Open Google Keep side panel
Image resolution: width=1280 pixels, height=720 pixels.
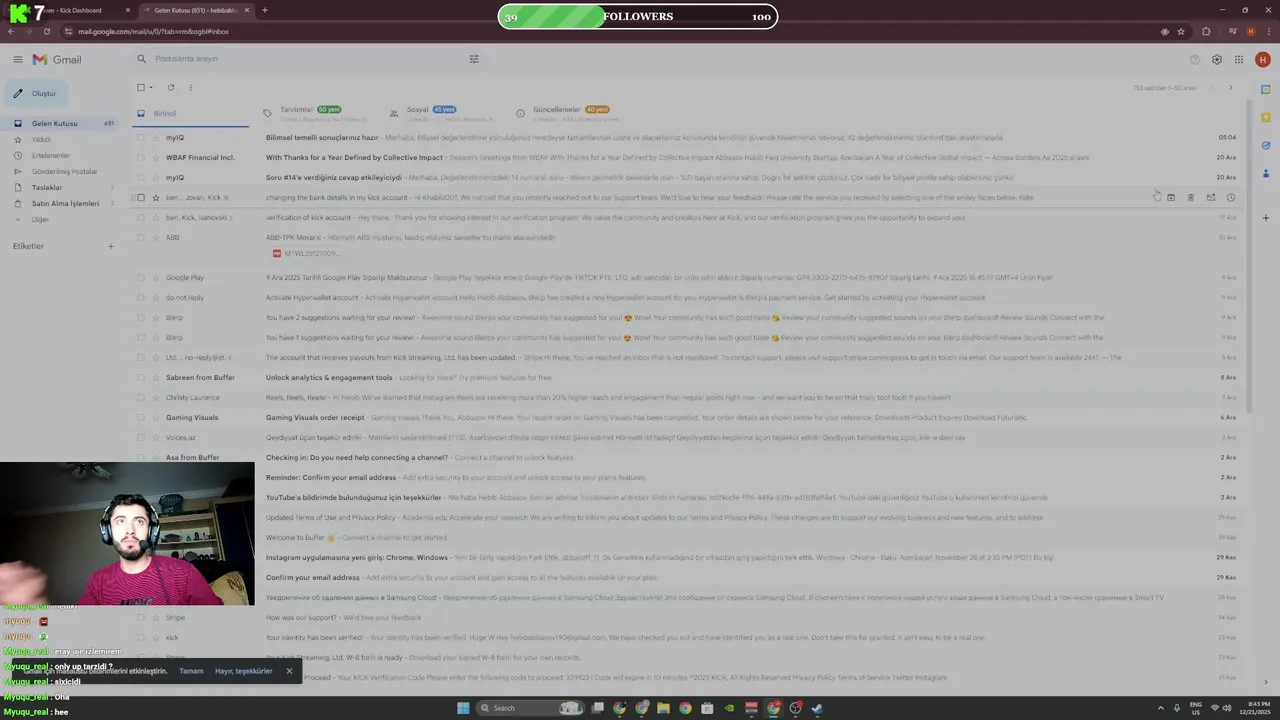pyautogui.click(x=1266, y=117)
